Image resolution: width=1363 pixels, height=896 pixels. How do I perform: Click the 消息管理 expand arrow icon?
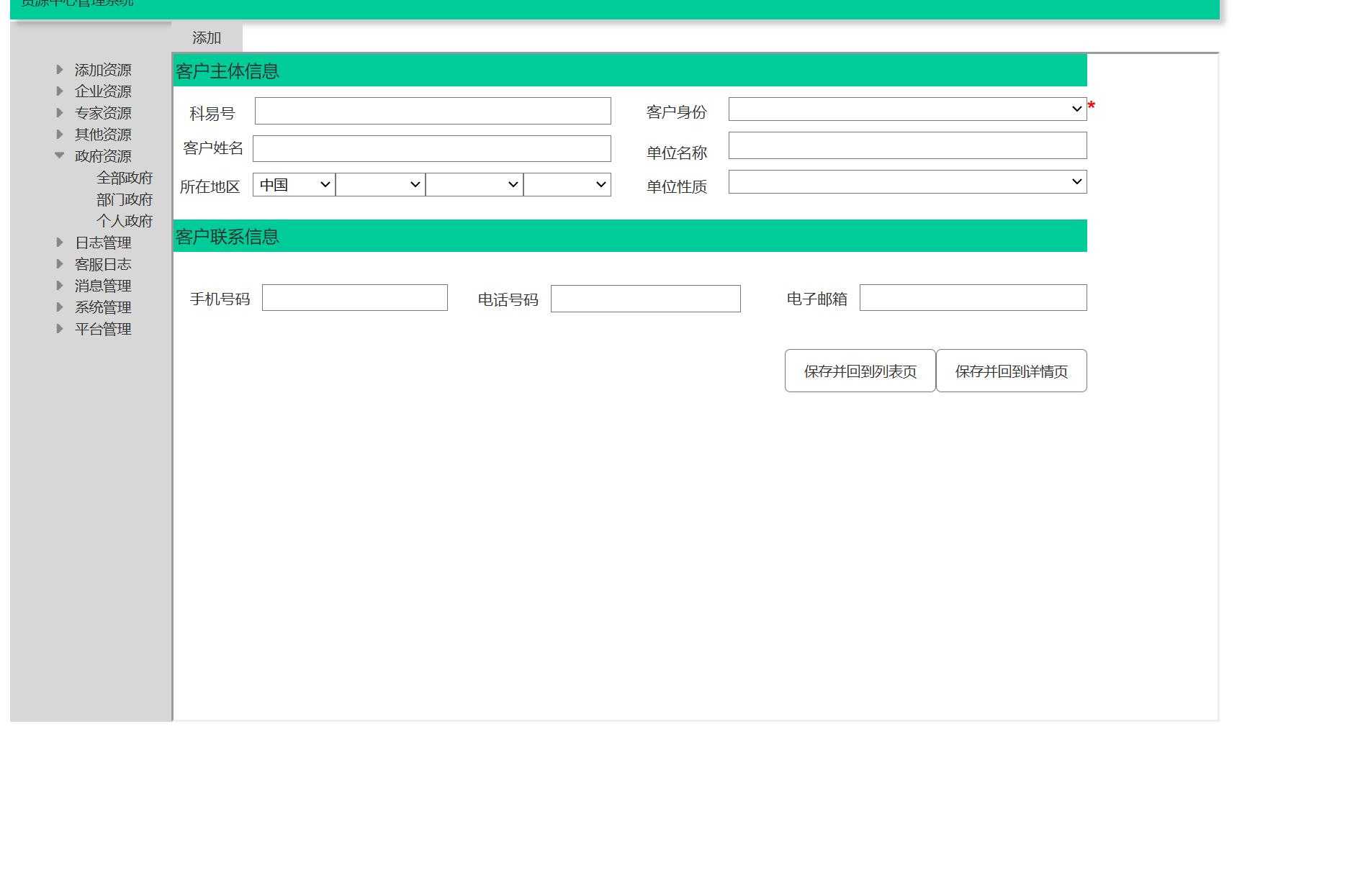coord(60,286)
